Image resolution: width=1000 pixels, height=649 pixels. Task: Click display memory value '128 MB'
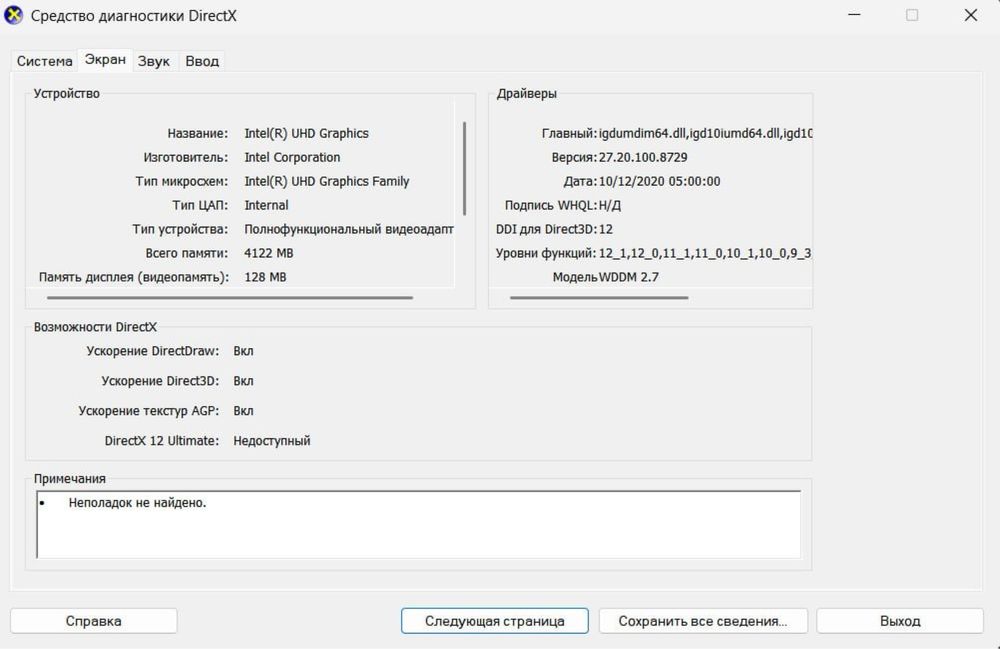[265, 277]
